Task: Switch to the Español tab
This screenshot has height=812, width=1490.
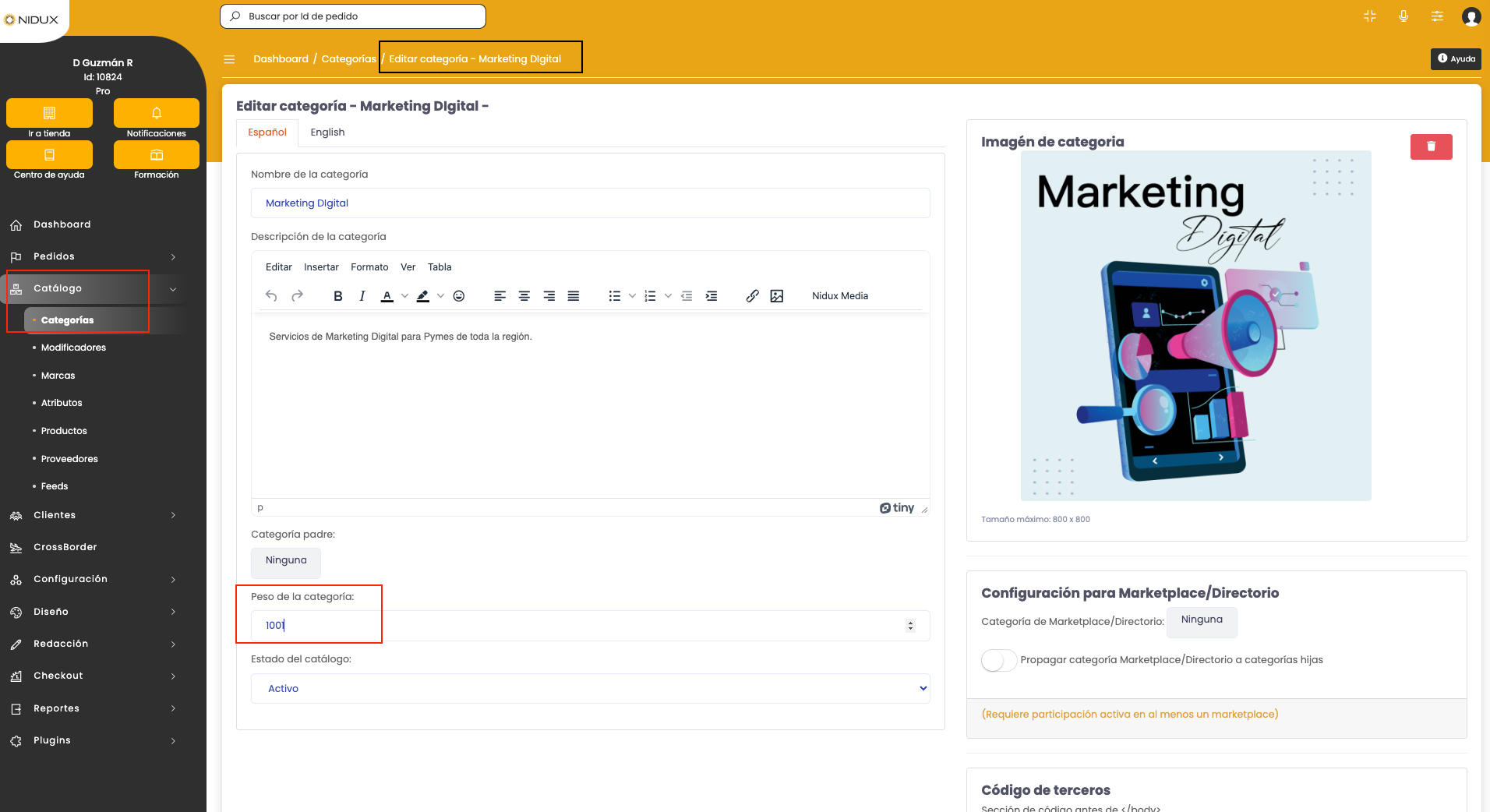Action: pyautogui.click(x=267, y=132)
